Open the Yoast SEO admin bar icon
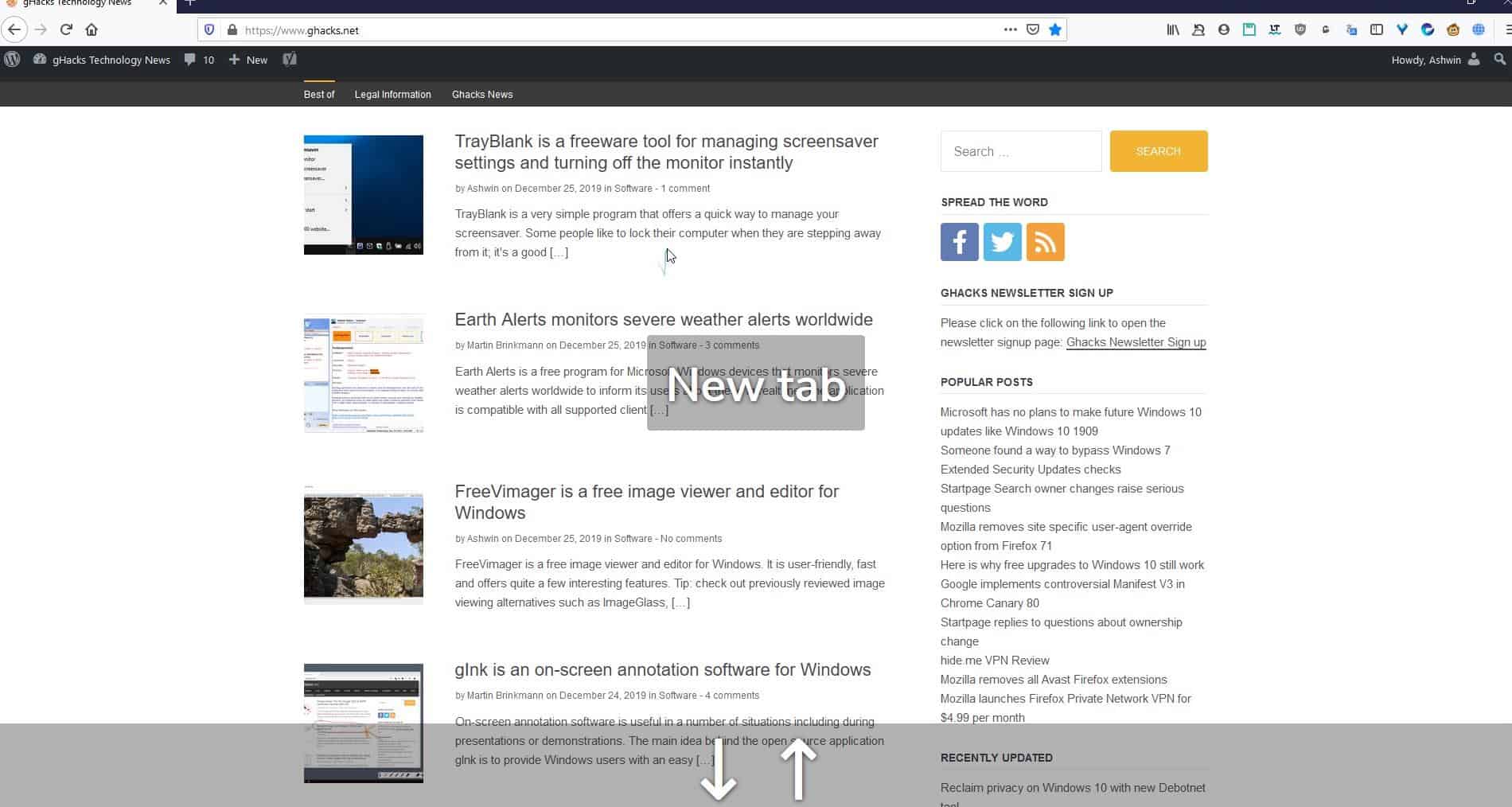1512x807 pixels. pyautogui.click(x=290, y=60)
